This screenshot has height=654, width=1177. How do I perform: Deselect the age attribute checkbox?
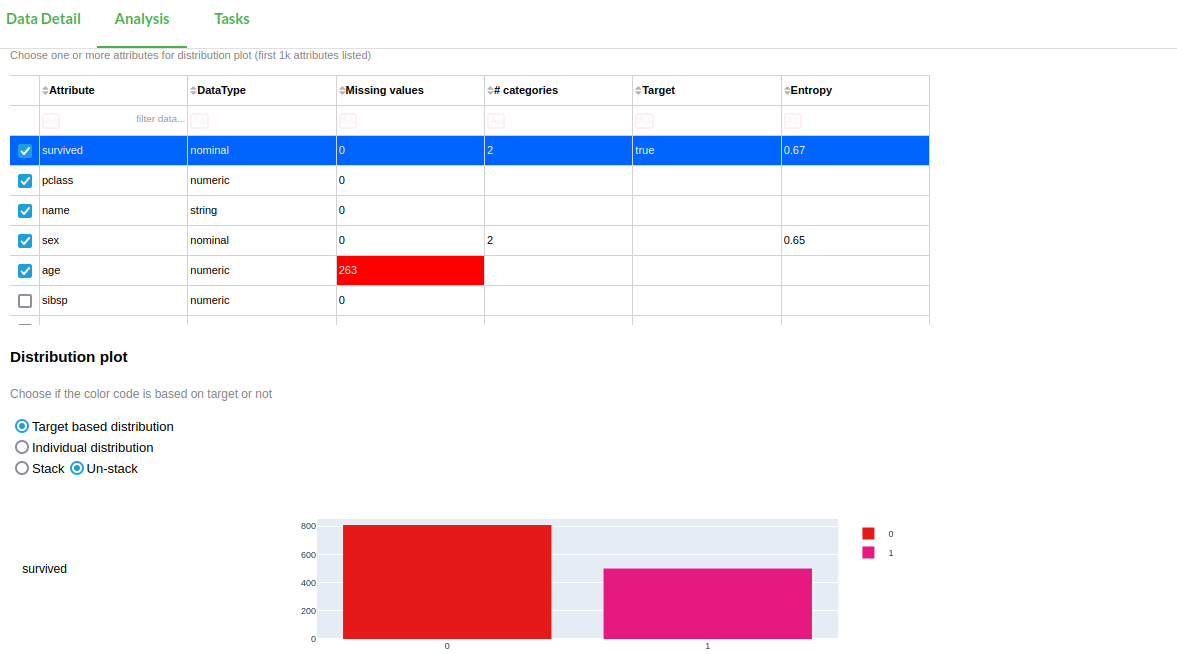pyautogui.click(x=25, y=271)
